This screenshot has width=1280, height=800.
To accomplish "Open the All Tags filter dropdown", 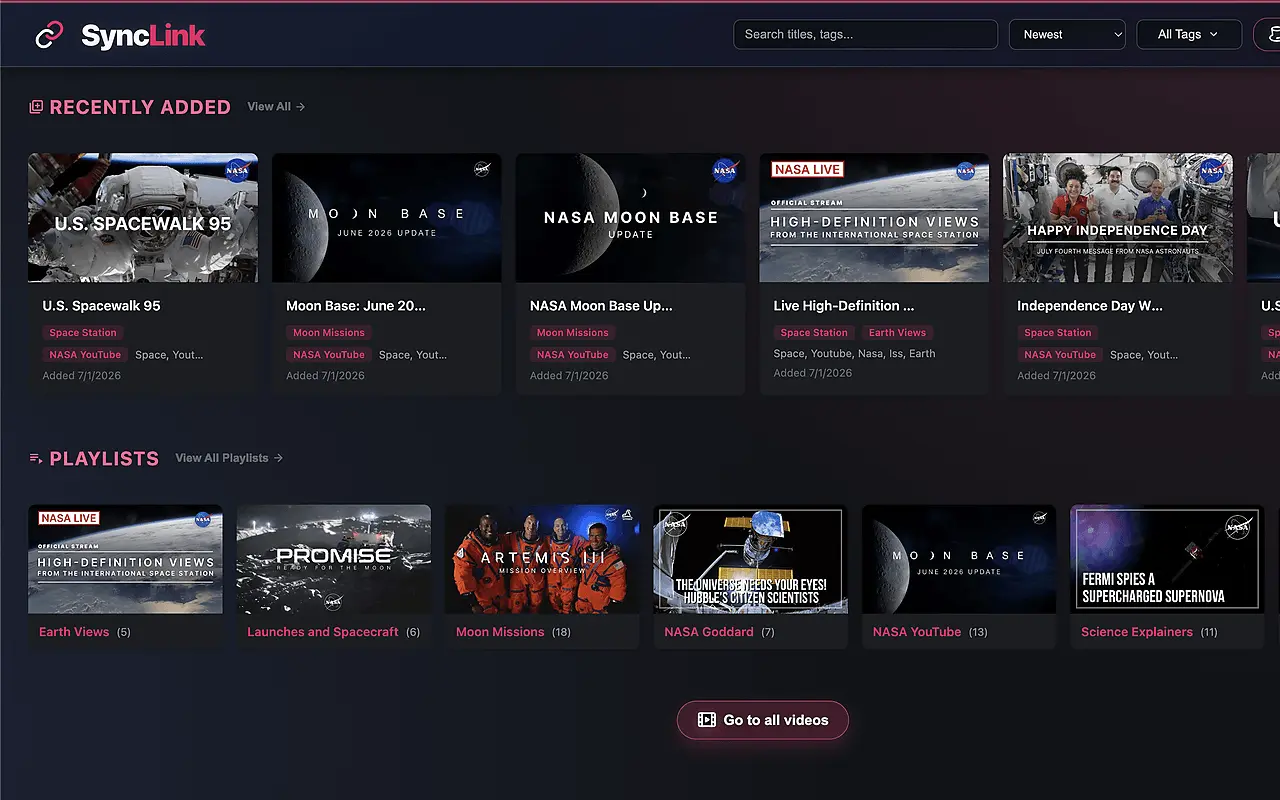I will (x=1189, y=34).
